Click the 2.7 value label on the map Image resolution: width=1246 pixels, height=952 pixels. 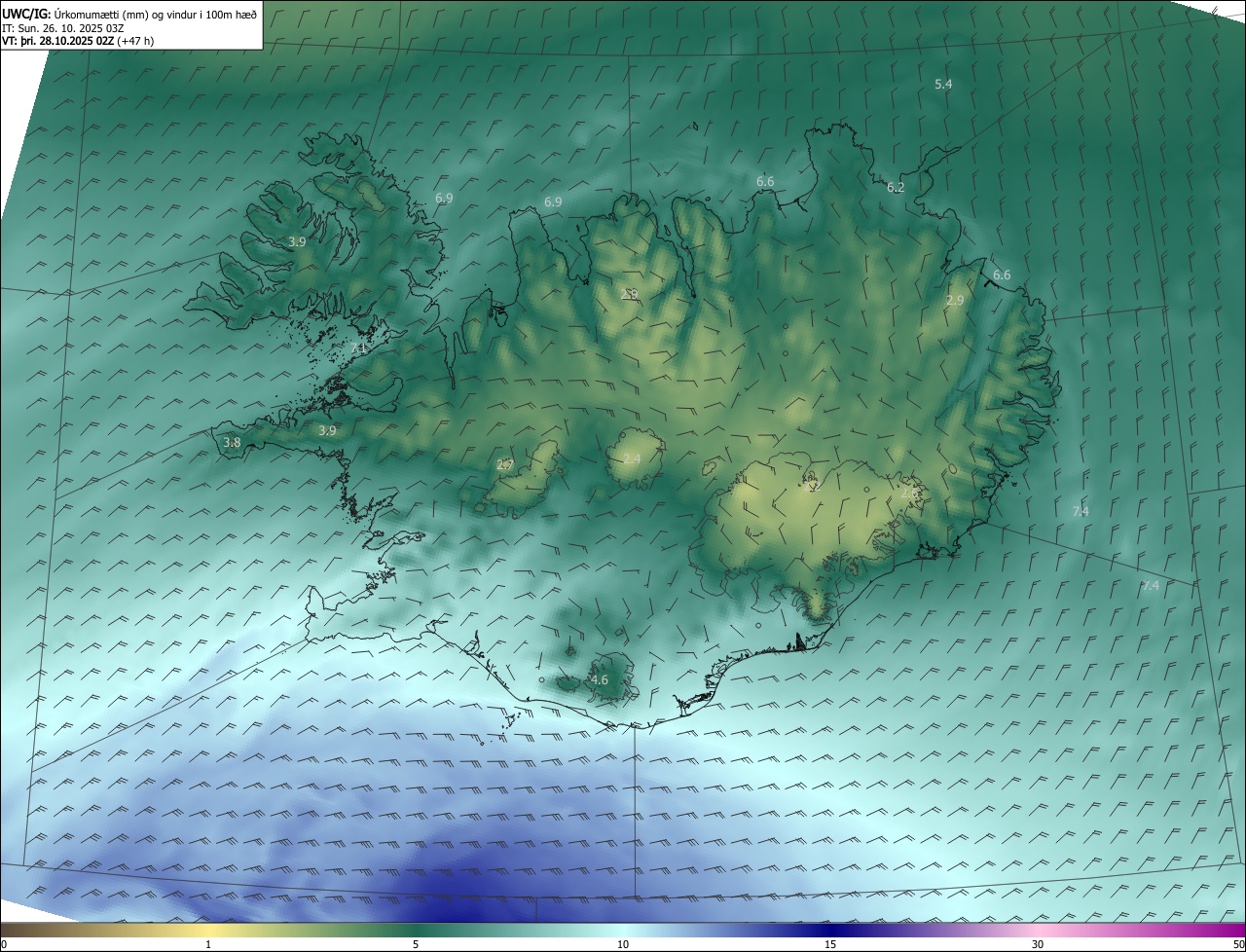[504, 465]
